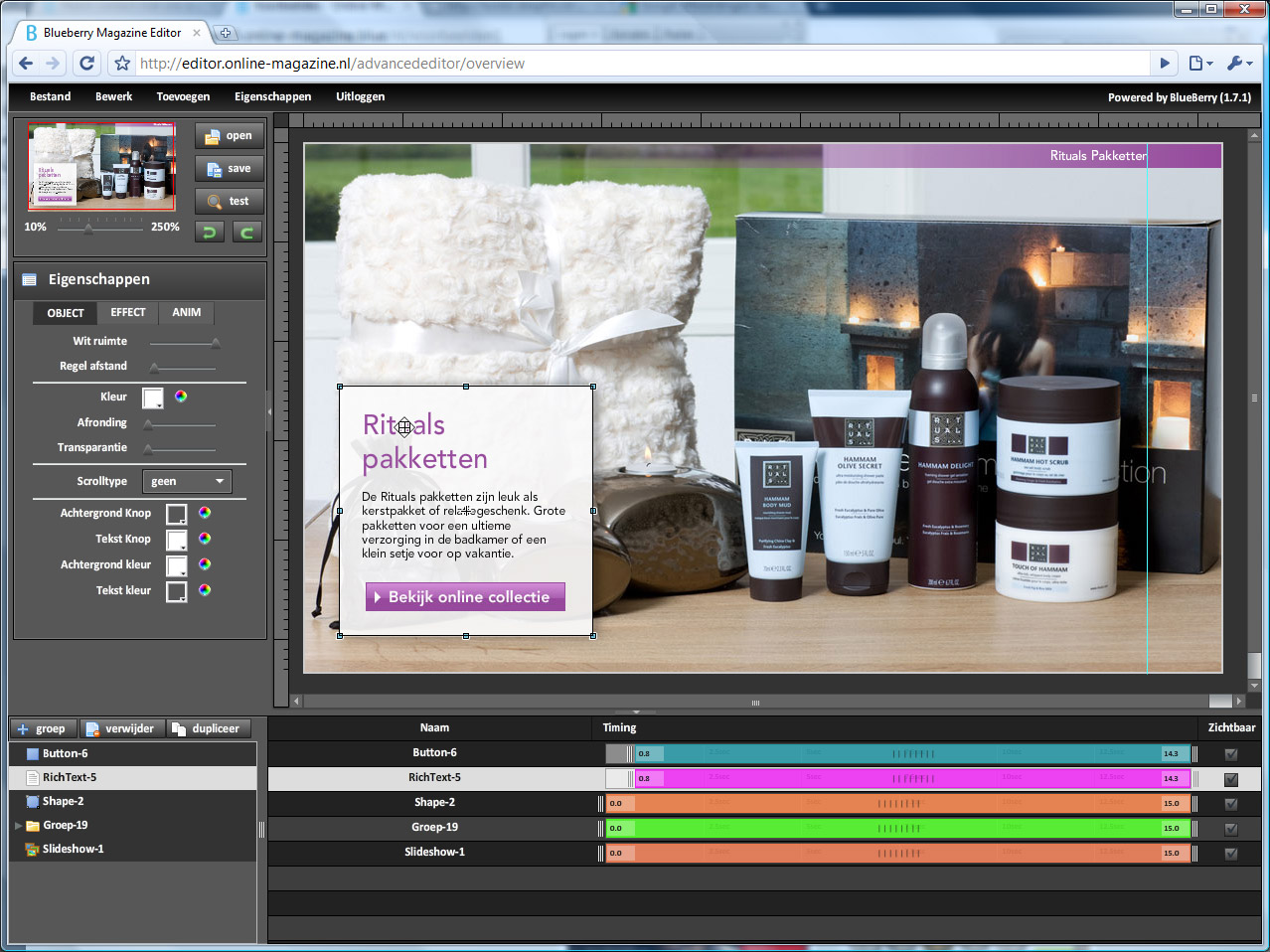Close the Blueberry Magazine Editor tab

pos(197,33)
